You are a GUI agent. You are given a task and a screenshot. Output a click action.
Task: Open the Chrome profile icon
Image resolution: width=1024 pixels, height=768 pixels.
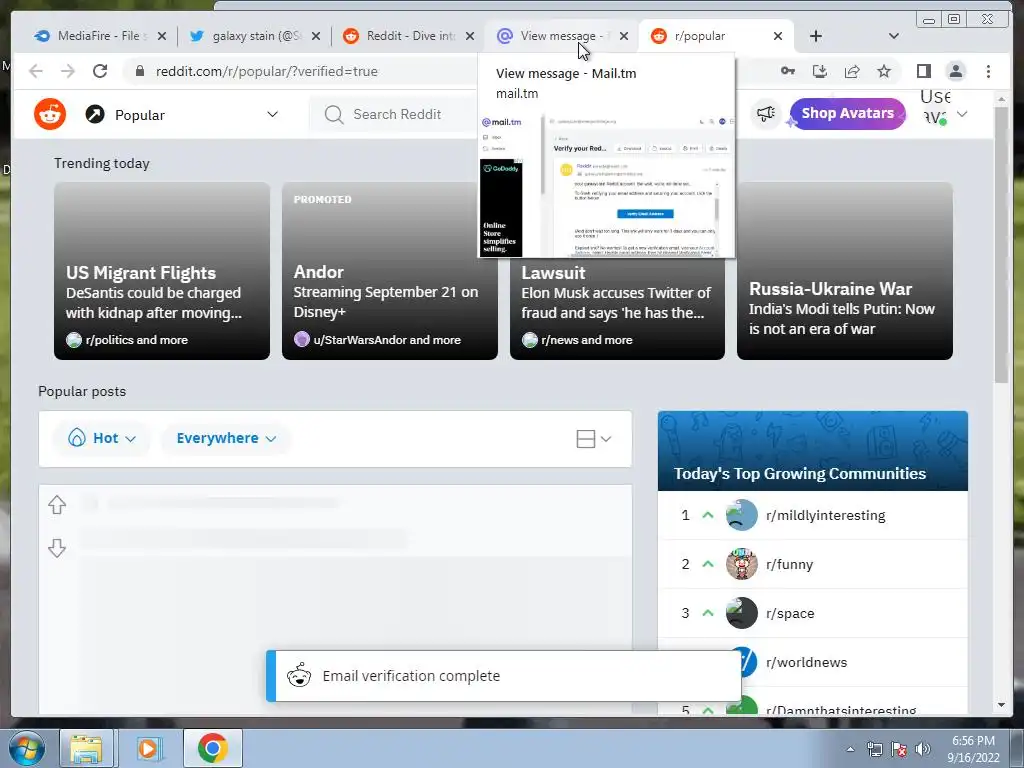tap(955, 71)
